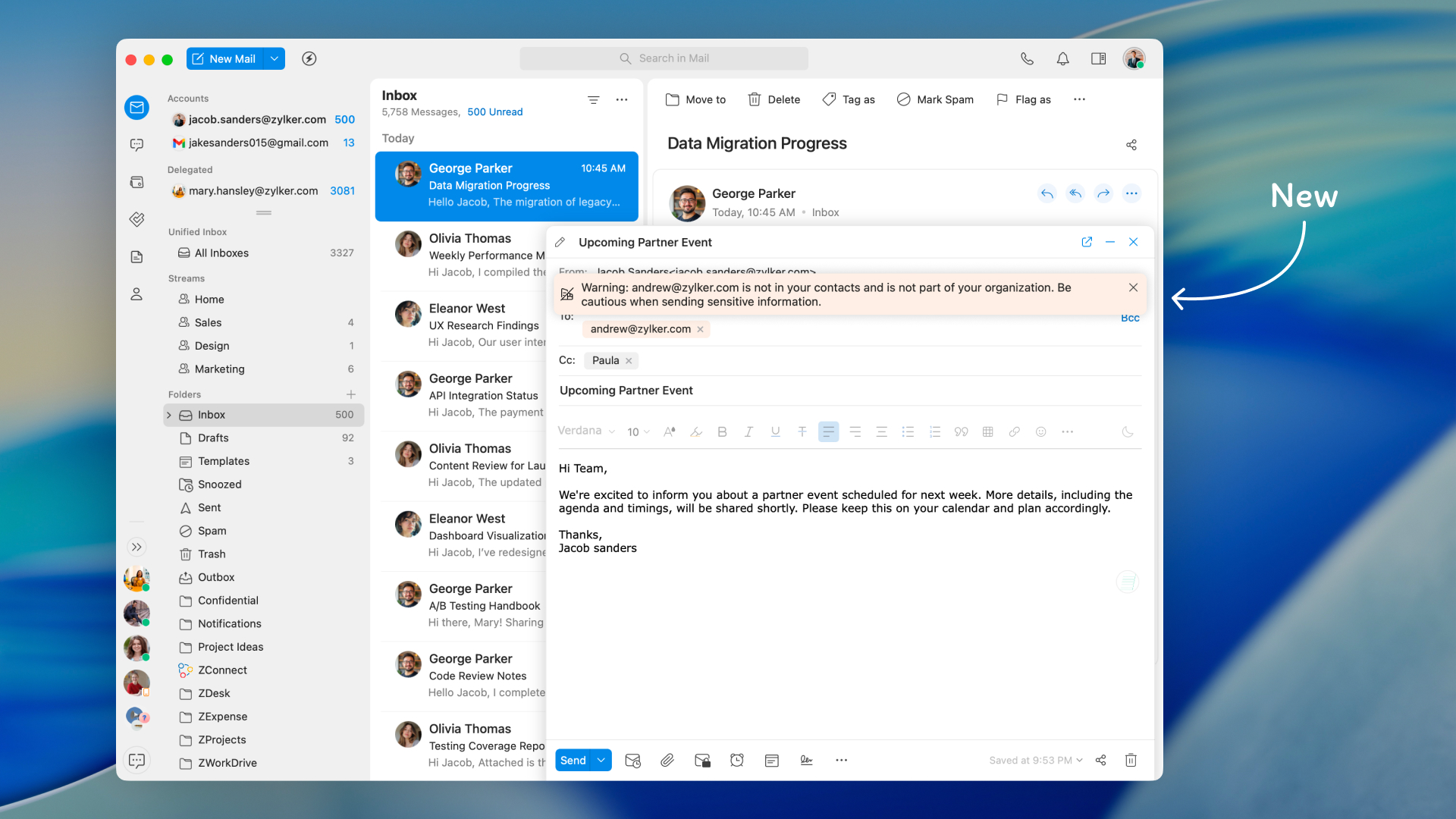This screenshot has height=819, width=1456.
Task: Open the Drafts folder
Action: [213, 438]
